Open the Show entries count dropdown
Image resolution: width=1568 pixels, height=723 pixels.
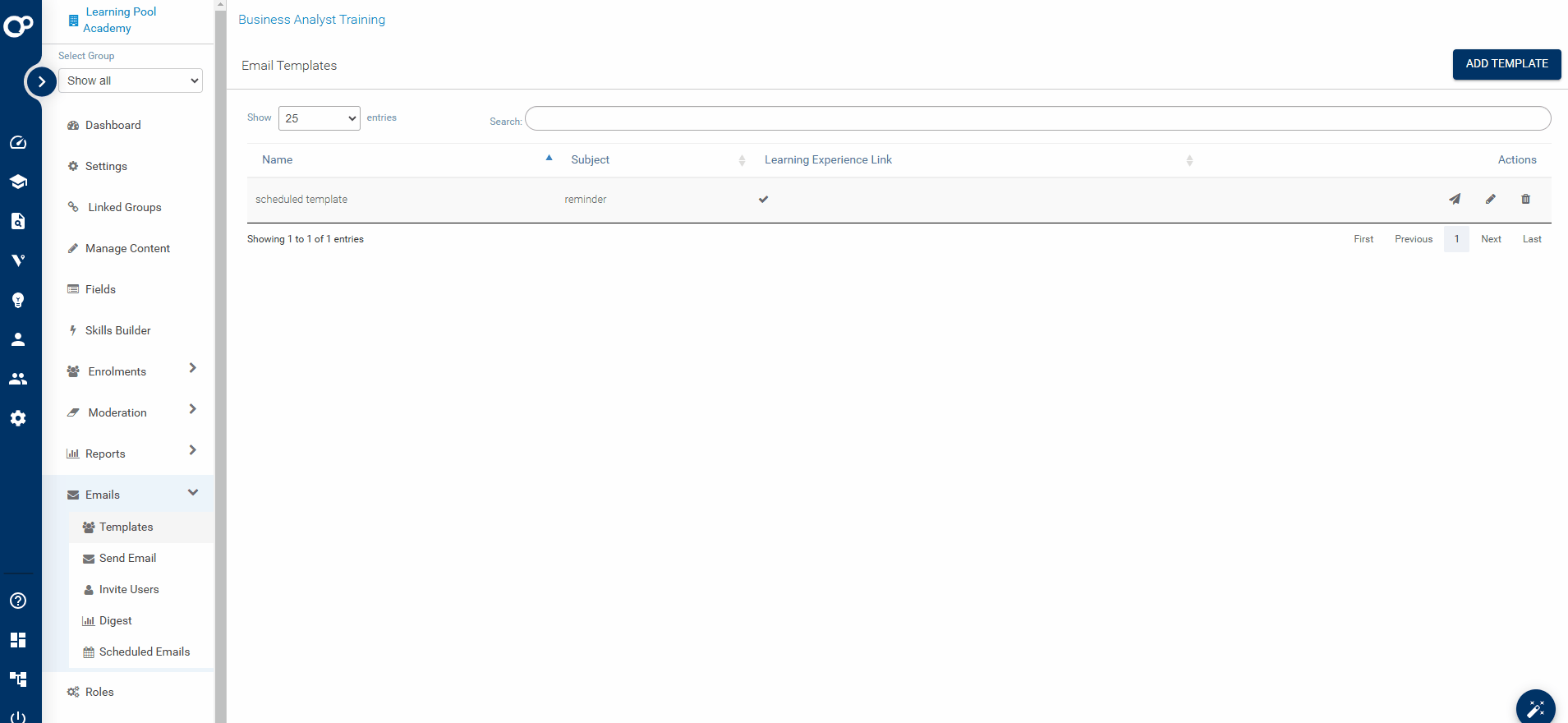(x=319, y=118)
